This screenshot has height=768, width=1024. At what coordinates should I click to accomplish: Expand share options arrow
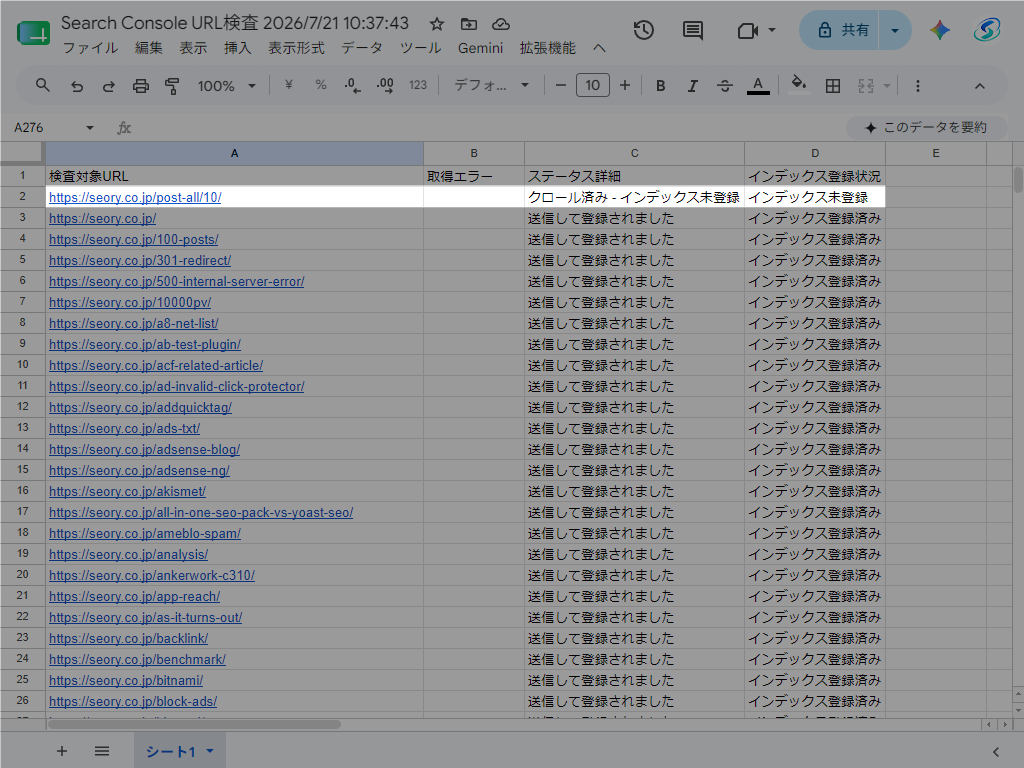click(895, 30)
